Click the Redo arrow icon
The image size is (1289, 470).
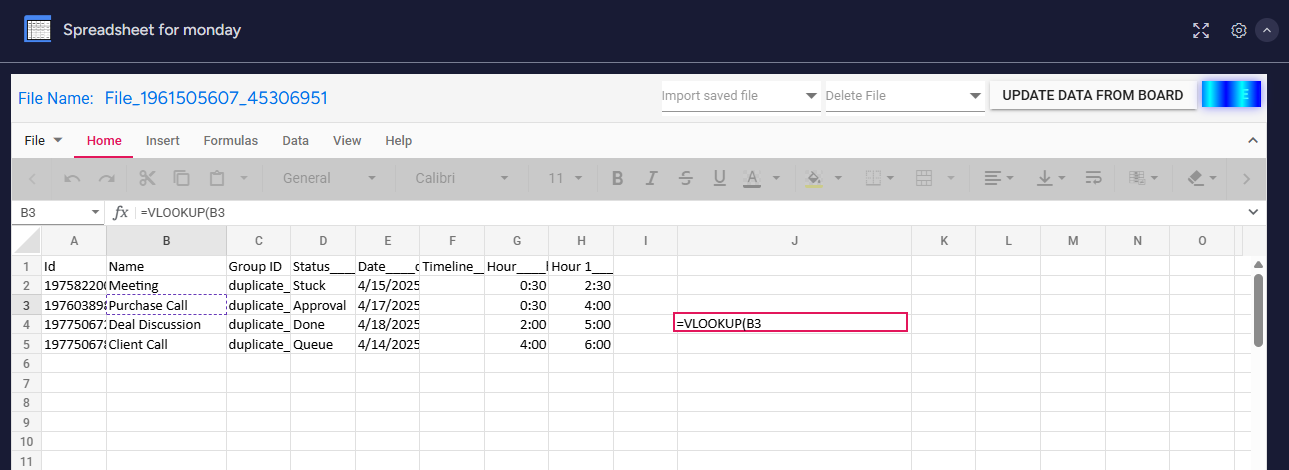[106, 178]
